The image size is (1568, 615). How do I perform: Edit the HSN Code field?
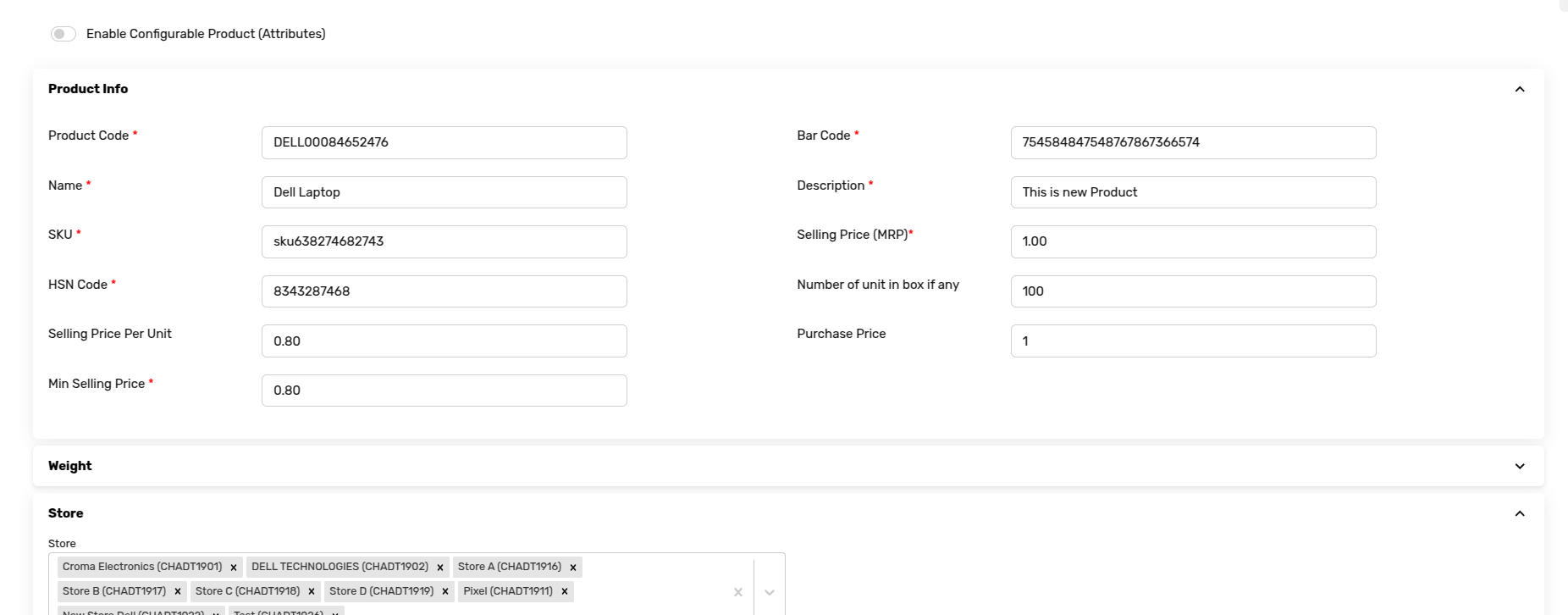pyautogui.click(x=444, y=291)
